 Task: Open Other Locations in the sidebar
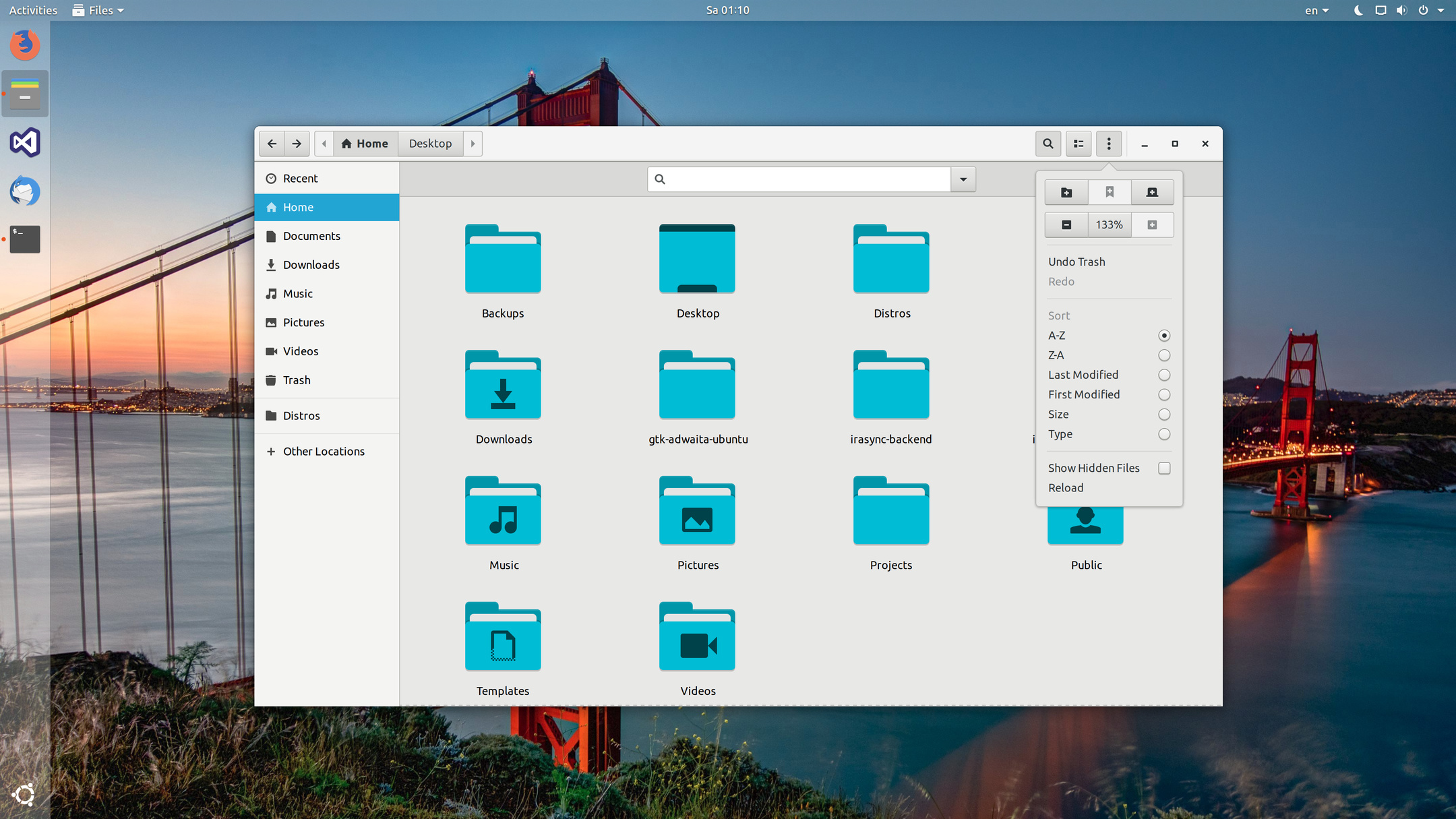coord(324,452)
